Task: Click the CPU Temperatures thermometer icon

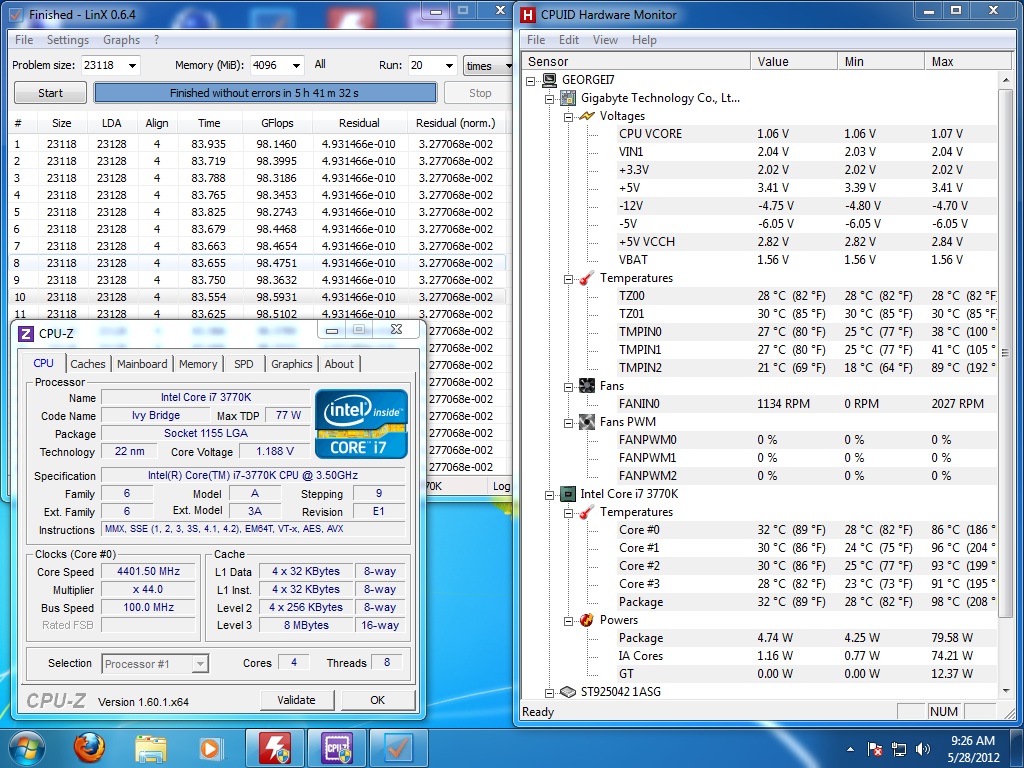Action: pyautogui.click(x=587, y=512)
